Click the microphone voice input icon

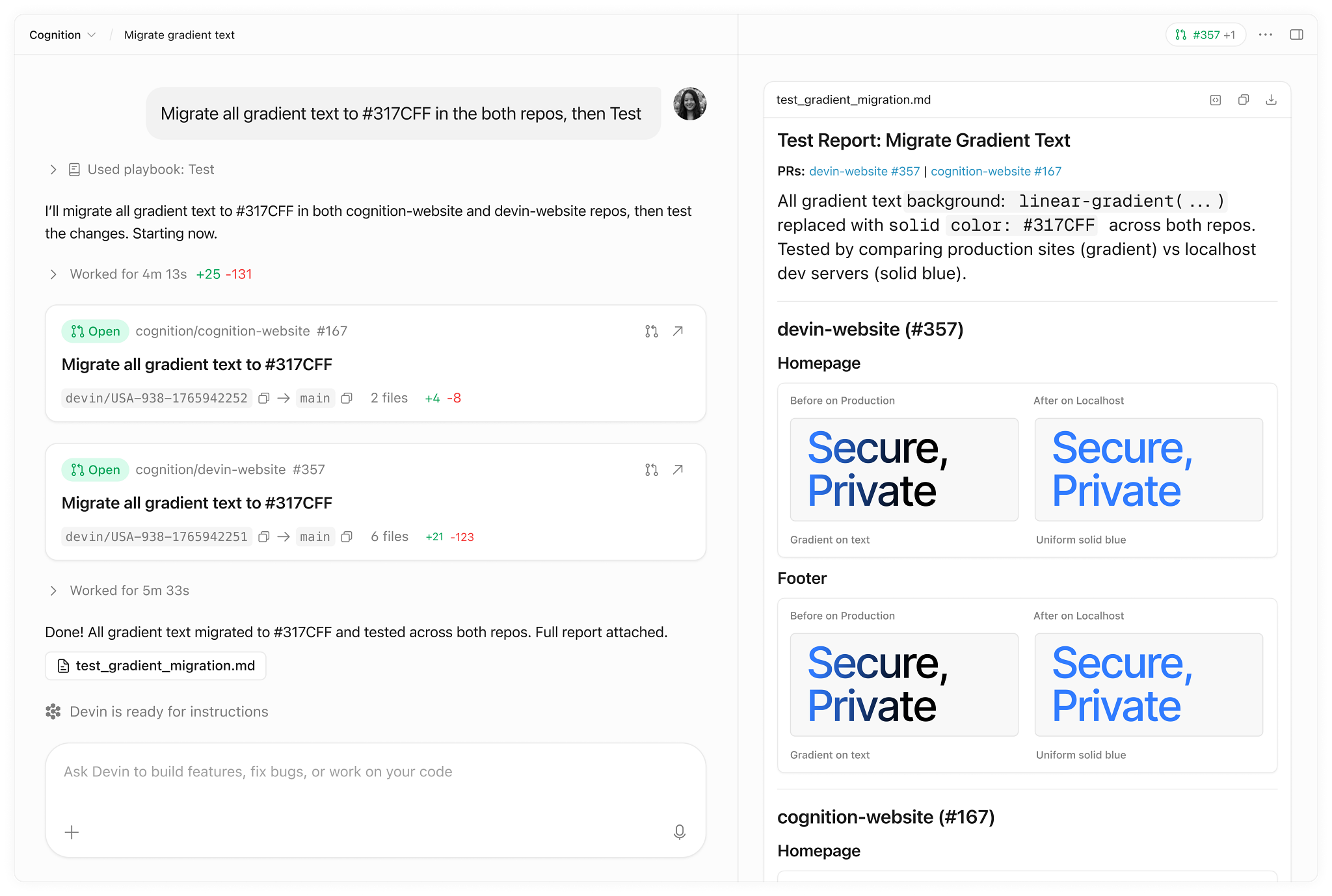(x=680, y=832)
